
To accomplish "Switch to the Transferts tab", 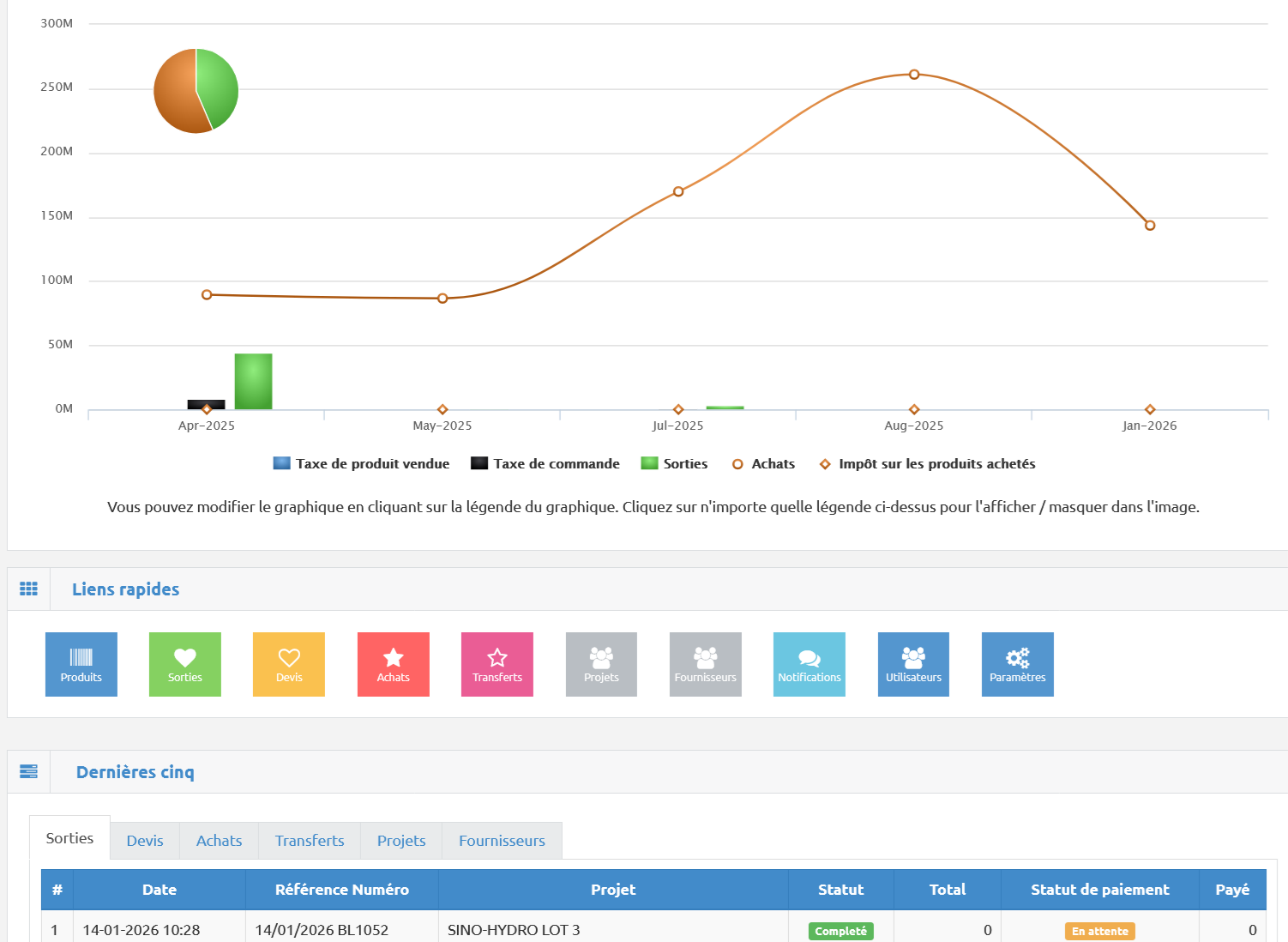I will click(310, 841).
